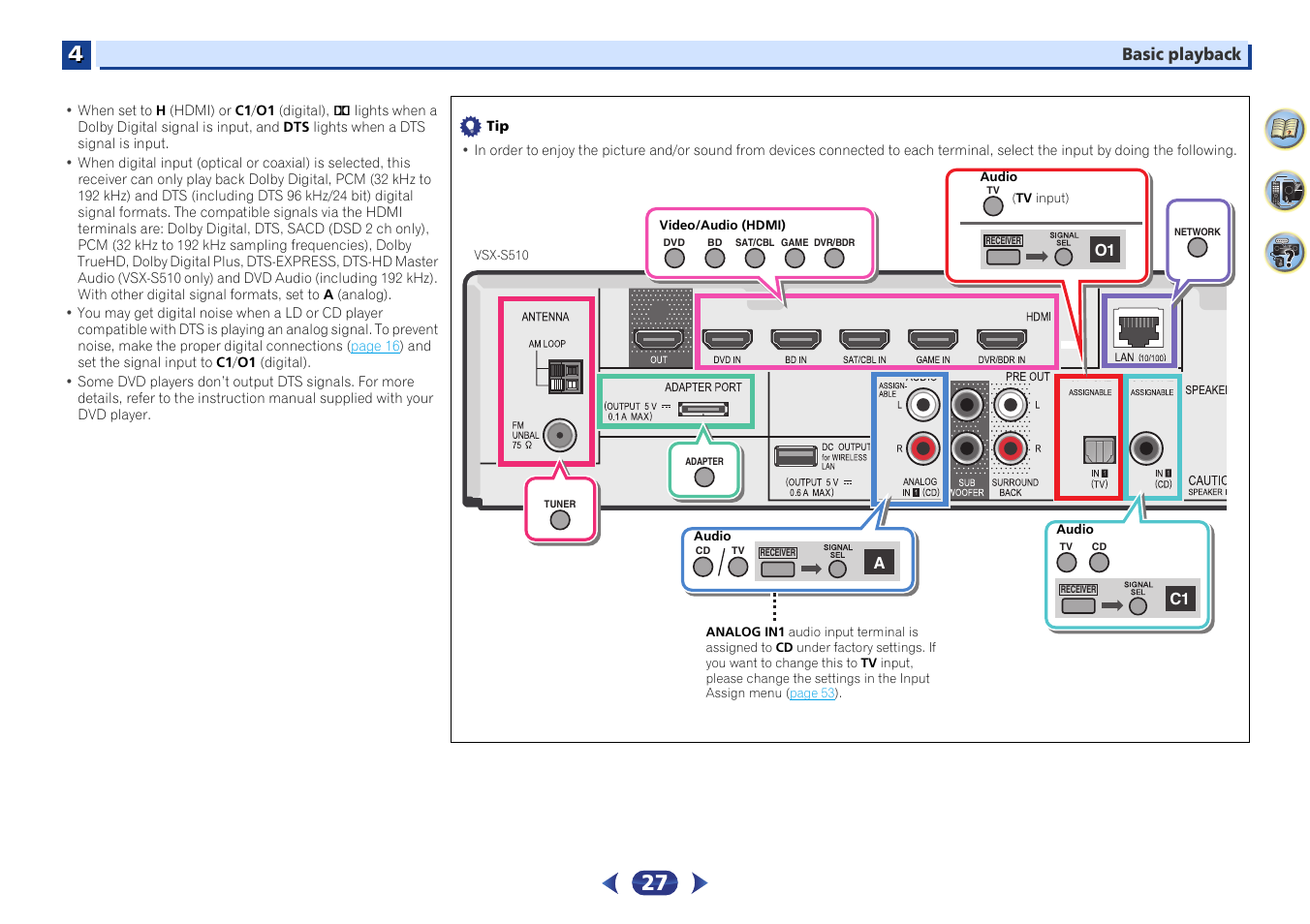
Task: Click RECEIVER button in red Audio callout
Action: click(x=1004, y=257)
